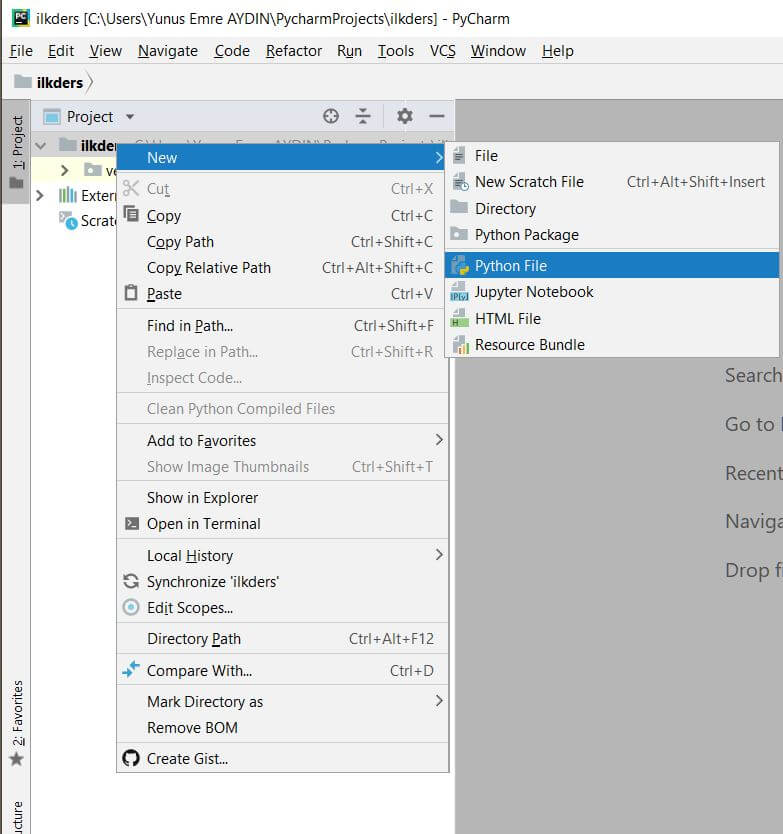This screenshot has height=834, width=783.
Task: Open the Code menu
Action: tap(232, 51)
